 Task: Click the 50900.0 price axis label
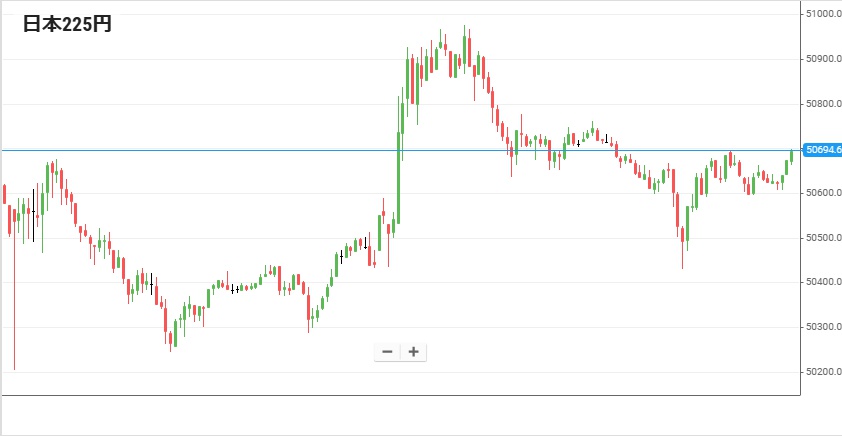[x=822, y=59]
